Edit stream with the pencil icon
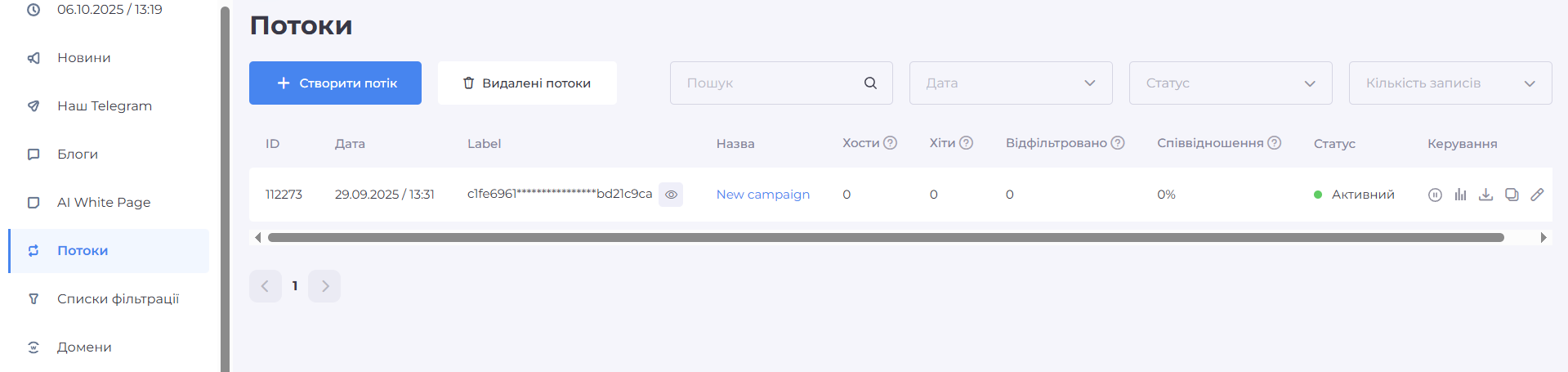Screen dimensions: 1568x372 pyautogui.click(x=1537, y=195)
